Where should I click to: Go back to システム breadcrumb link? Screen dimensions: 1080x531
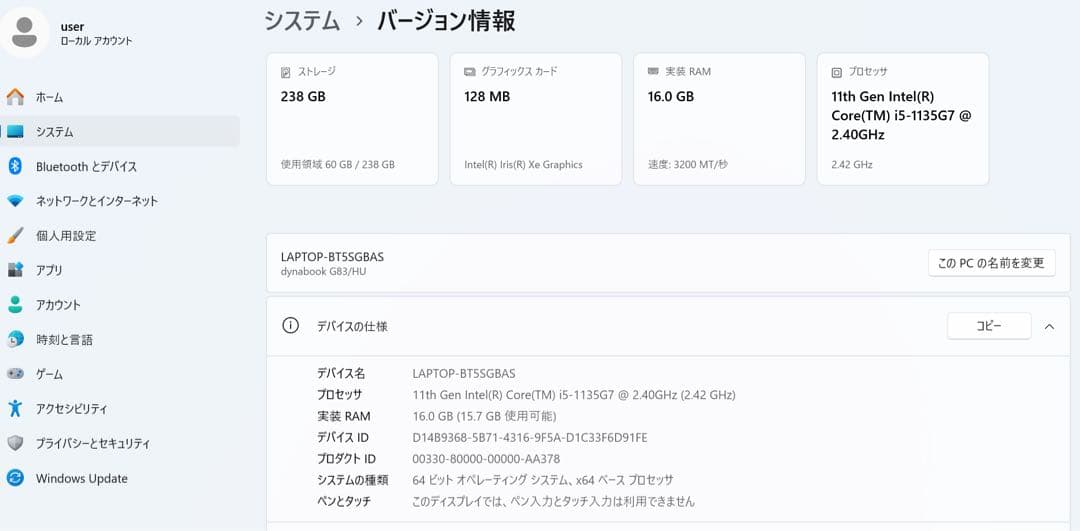click(x=302, y=21)
